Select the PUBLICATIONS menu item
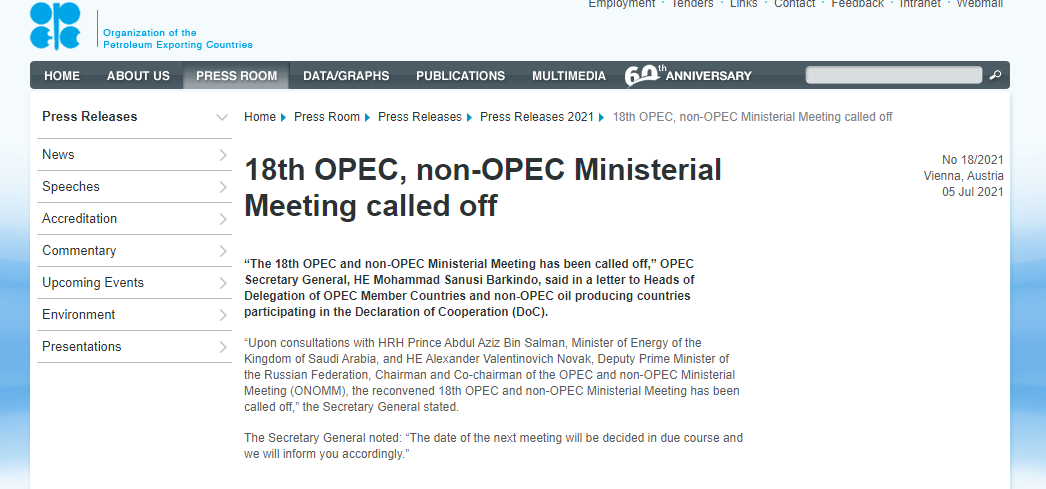 [x=460, y=76]
